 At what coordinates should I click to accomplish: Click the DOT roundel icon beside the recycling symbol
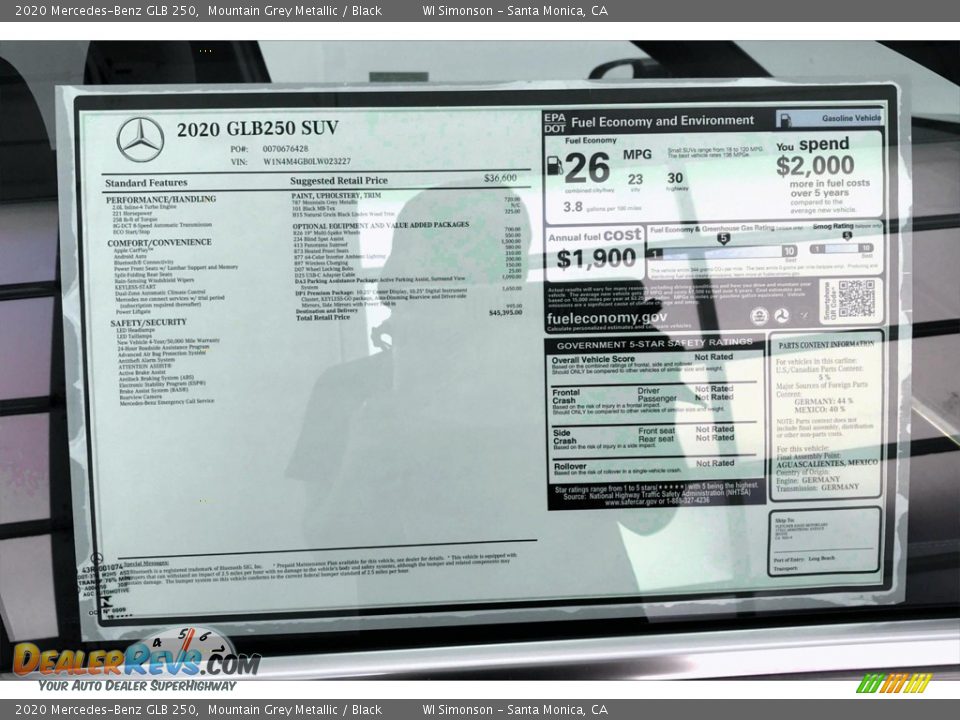point(783,316)
